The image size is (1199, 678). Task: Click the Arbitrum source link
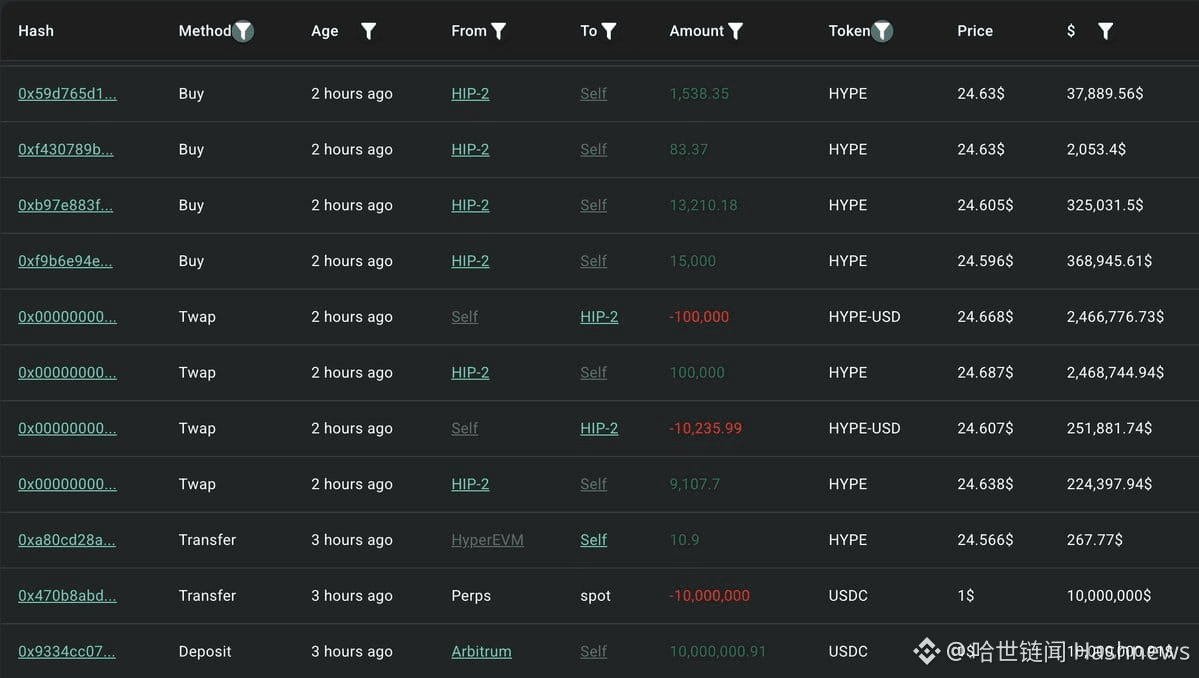[x=481, y=651]
